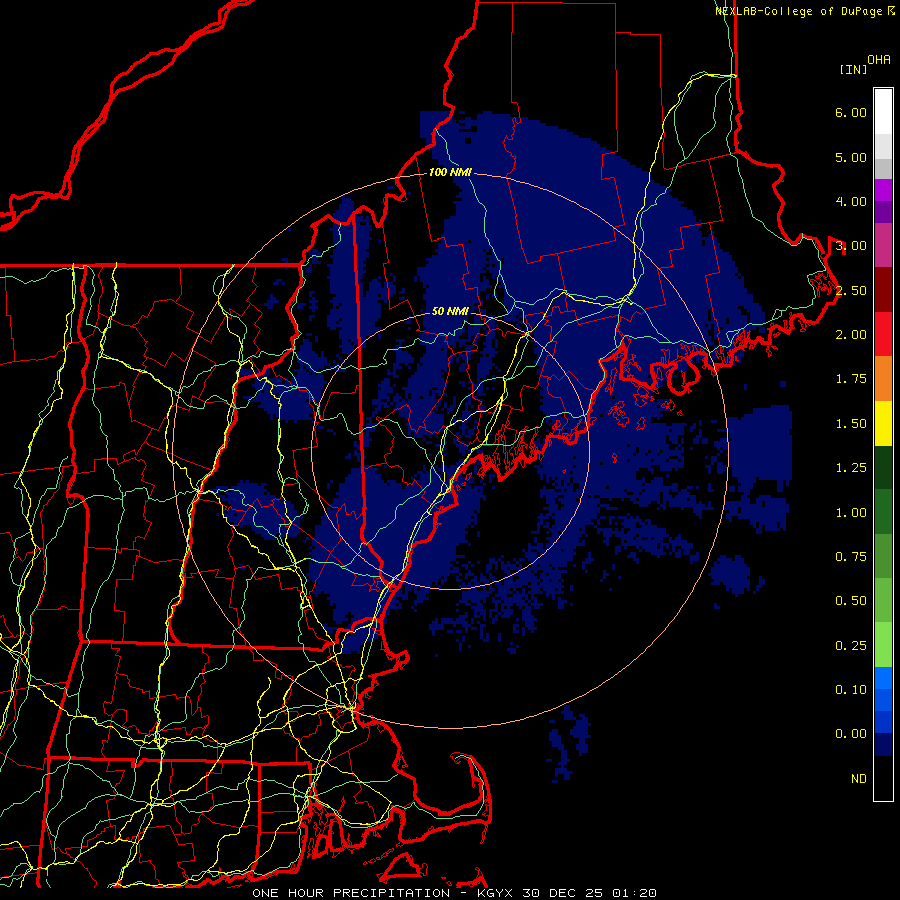This screenshot has height=900, width=900.
Task: Click the 1.25 legend value
Action: [851, 468]
